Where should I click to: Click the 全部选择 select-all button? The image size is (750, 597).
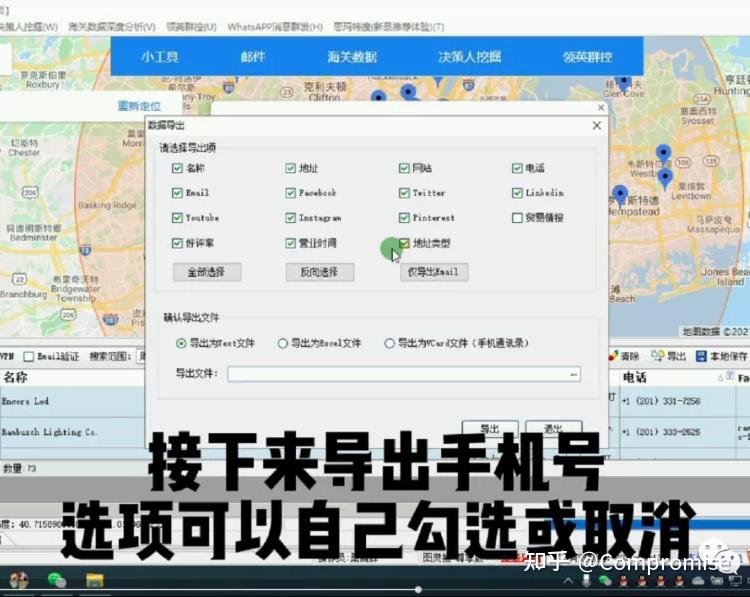click(x=207, y=272)
